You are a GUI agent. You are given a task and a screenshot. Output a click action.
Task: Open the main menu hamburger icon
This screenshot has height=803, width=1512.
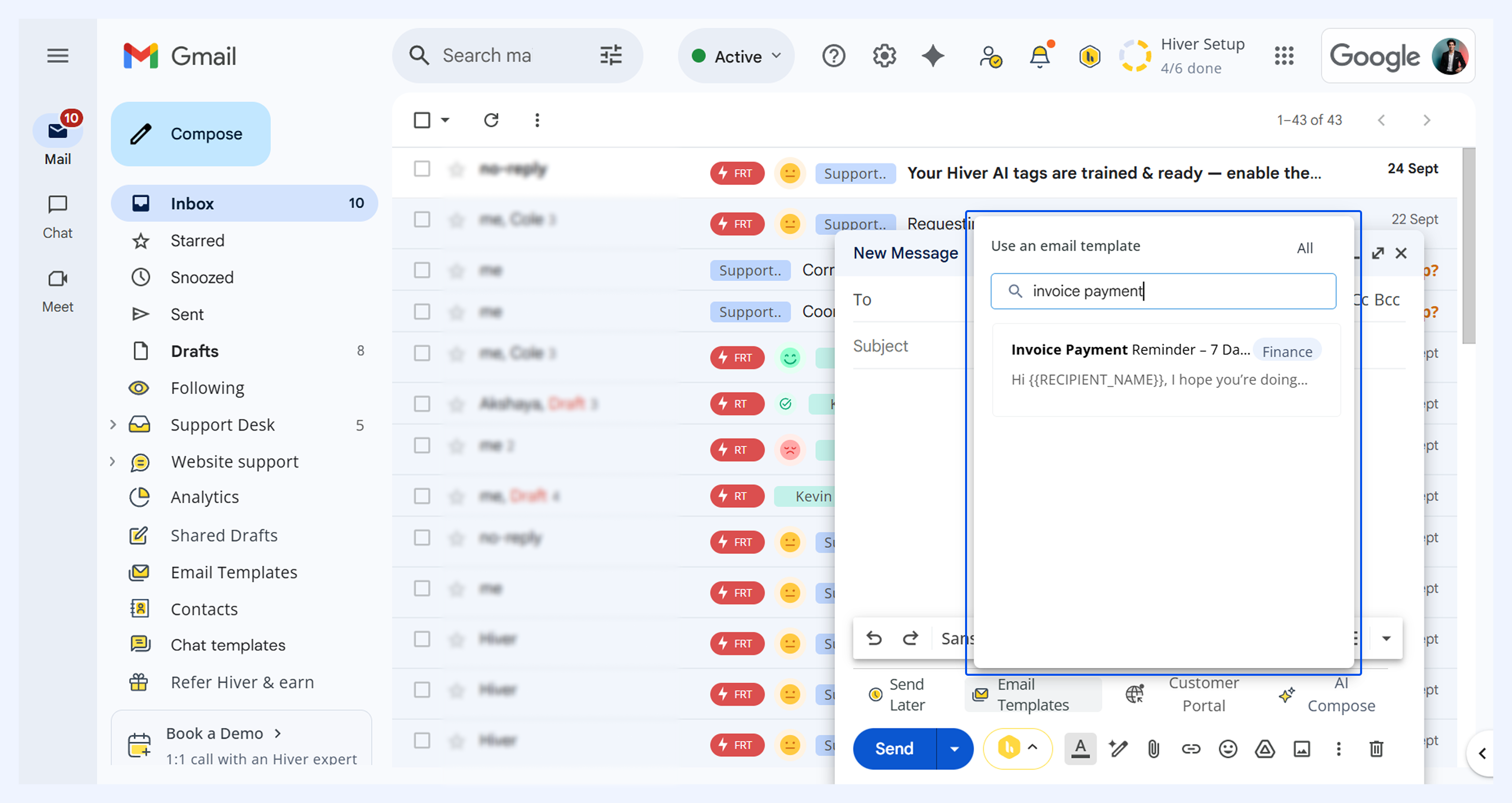(x=58, y=56)
